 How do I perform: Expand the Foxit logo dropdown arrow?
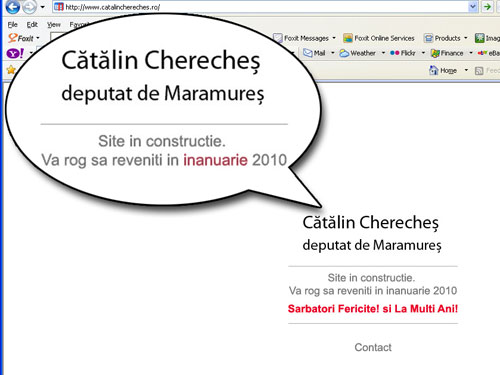tap(38, 38)
